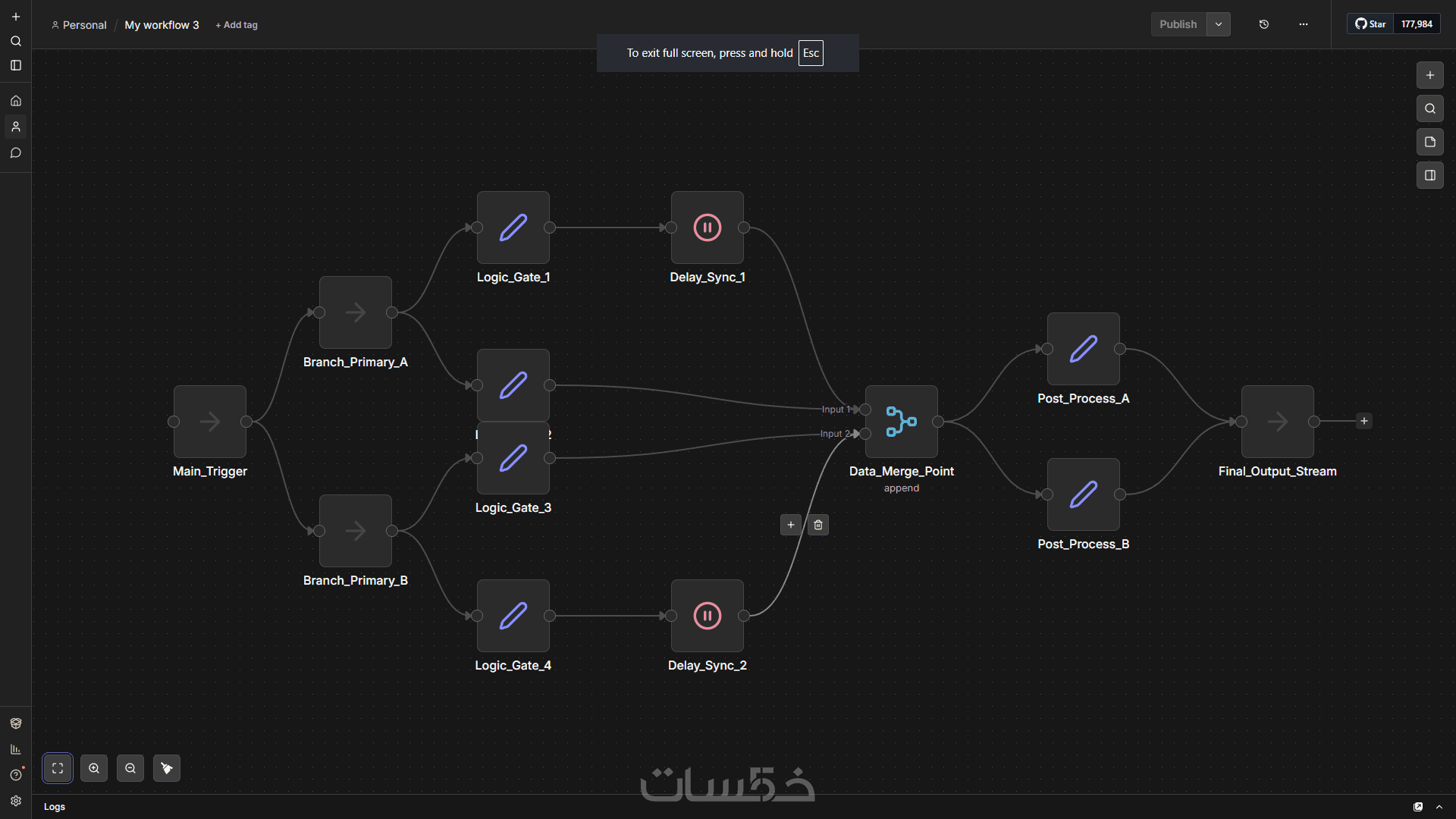Click the Publish button
Viewport: 1456px width, 819px height.
tap(1178, 24)
